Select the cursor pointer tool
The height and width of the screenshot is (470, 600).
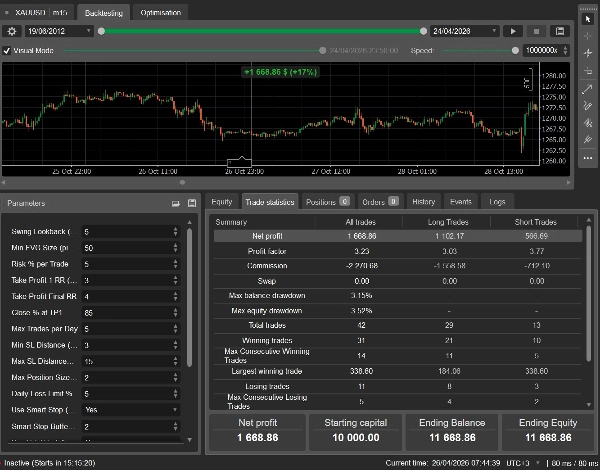(x=588, y=19)
